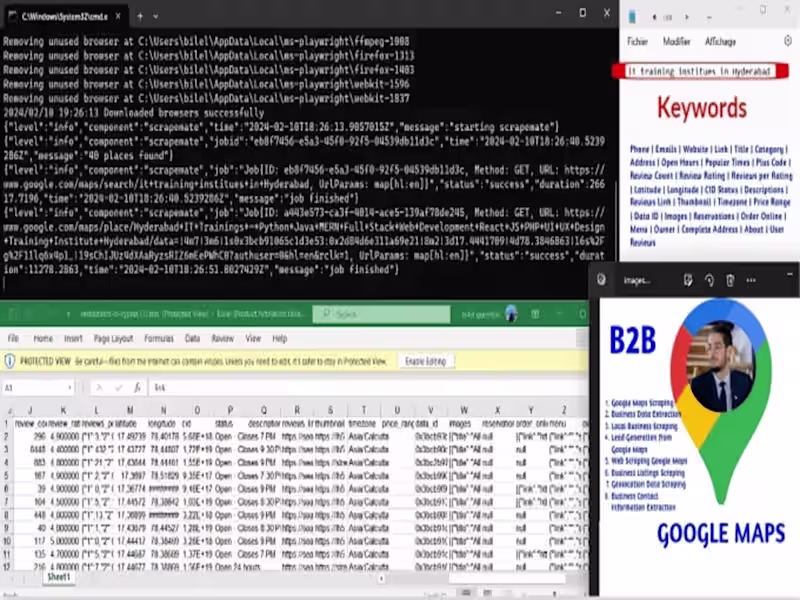Go to previous tab arrow in Notepad
The width and height of the screenshot is (800, 600).
pos(654,17)
